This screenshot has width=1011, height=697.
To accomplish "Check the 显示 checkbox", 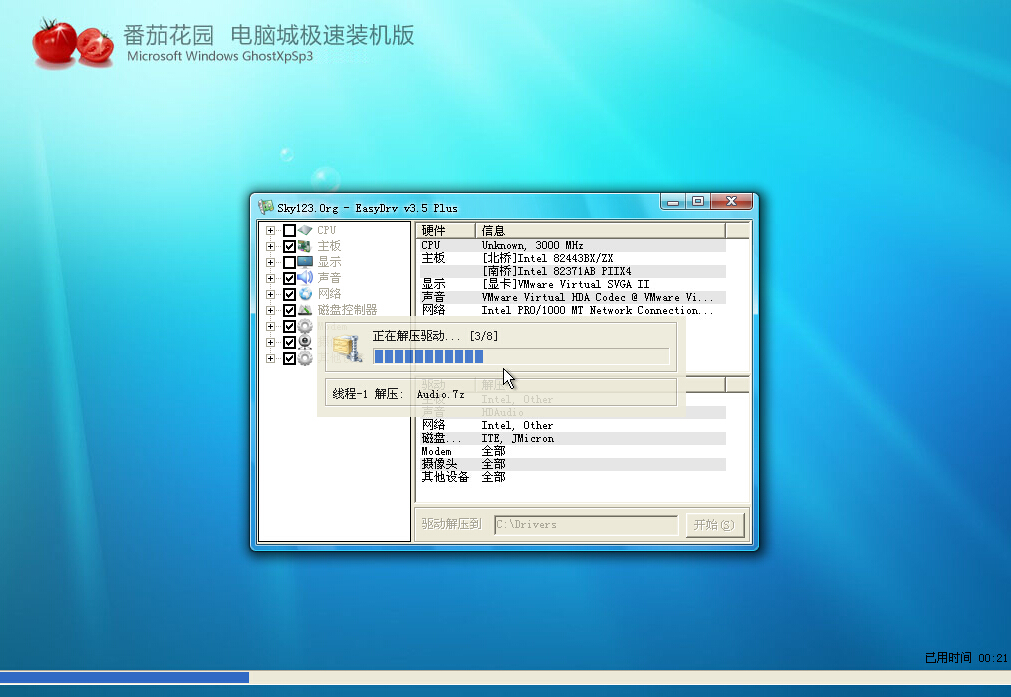I will click(x=290, y=262).
